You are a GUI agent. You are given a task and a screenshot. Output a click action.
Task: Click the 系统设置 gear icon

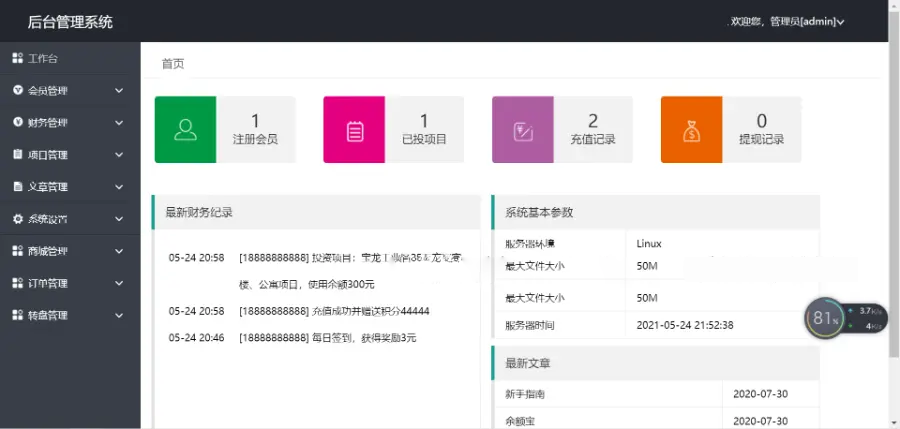pyautogui.click(x=18, y=219)
